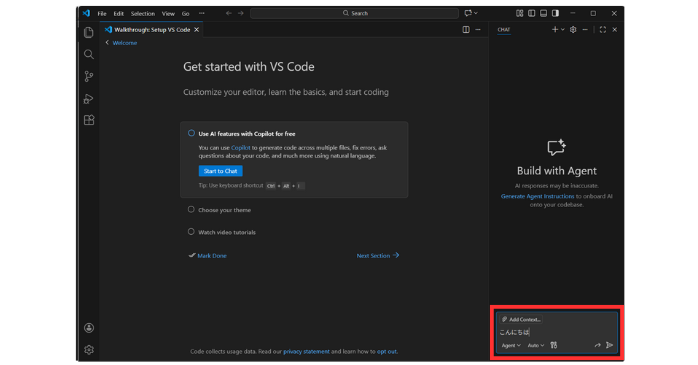Select the CHAT panel tab

(x=503, y=30)
